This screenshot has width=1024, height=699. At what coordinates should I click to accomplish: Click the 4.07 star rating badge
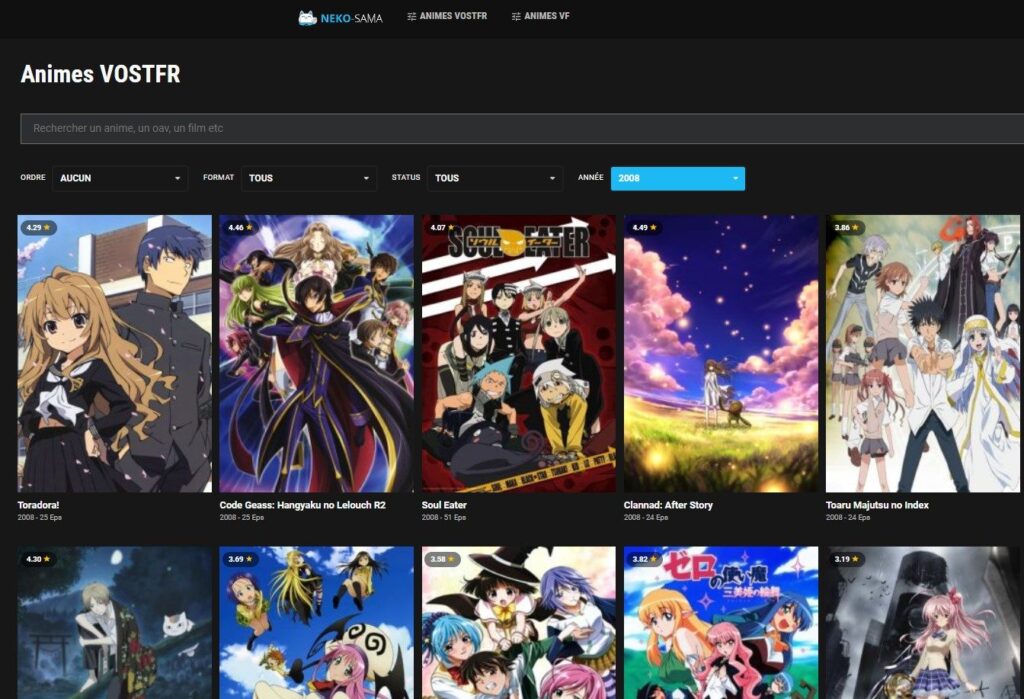[x=443, y=228]
